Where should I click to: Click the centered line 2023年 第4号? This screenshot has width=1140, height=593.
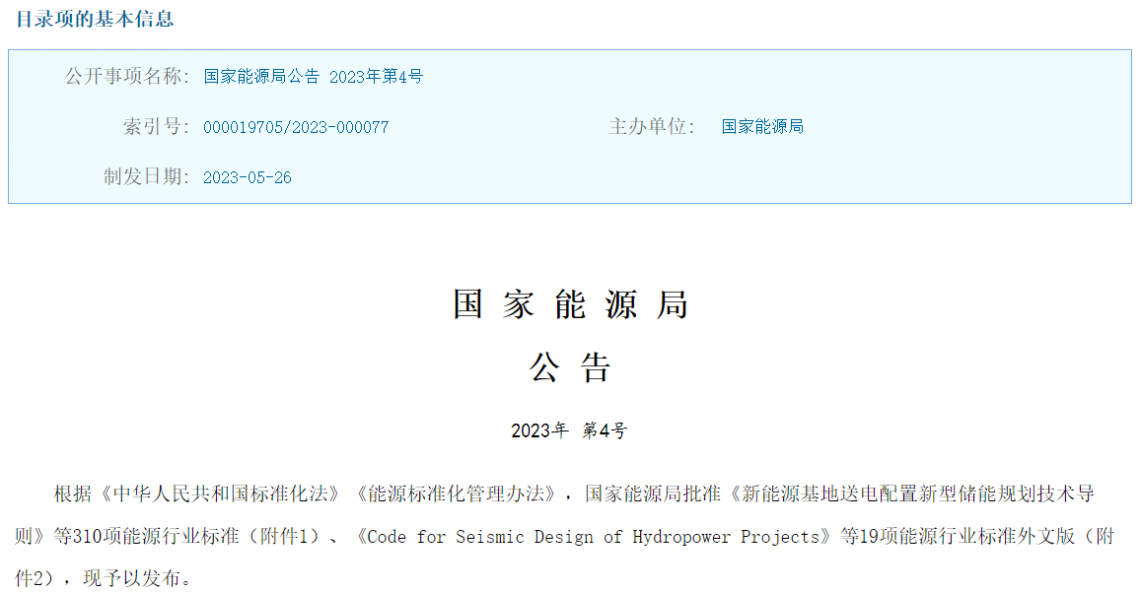point(569,430)
